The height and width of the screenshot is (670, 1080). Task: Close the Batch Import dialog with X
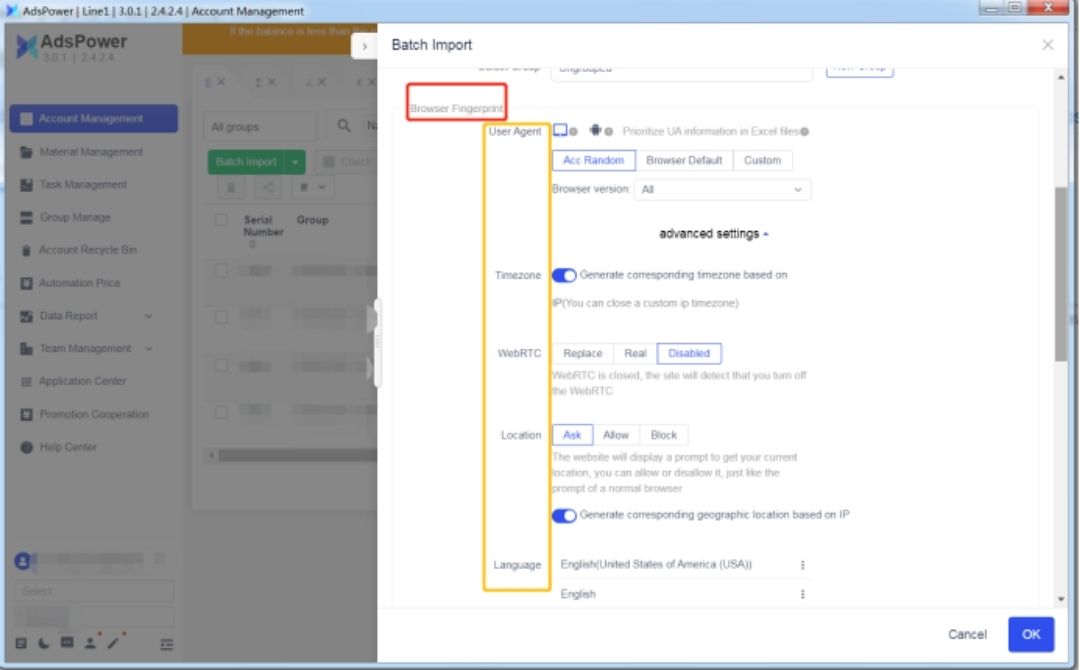[1047, 45]
